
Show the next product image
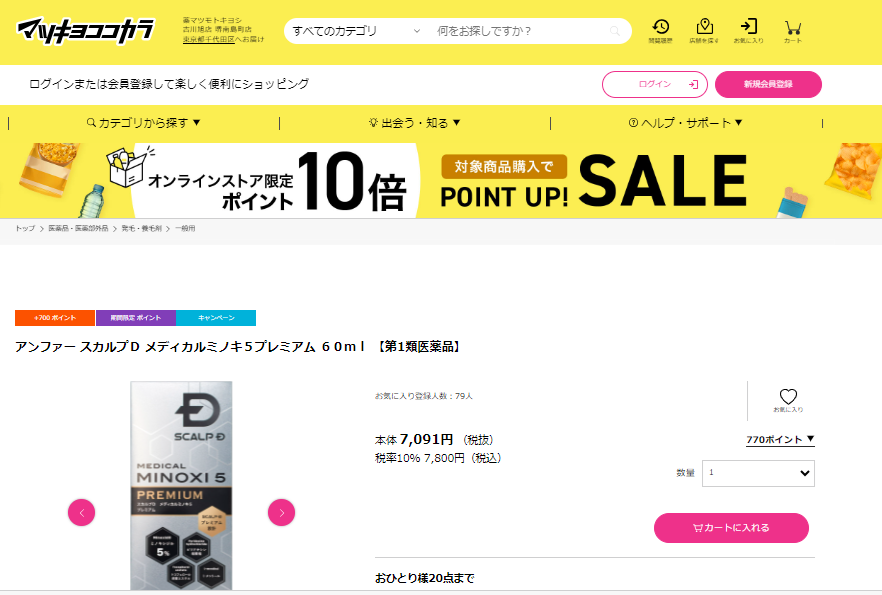point(281,512)
